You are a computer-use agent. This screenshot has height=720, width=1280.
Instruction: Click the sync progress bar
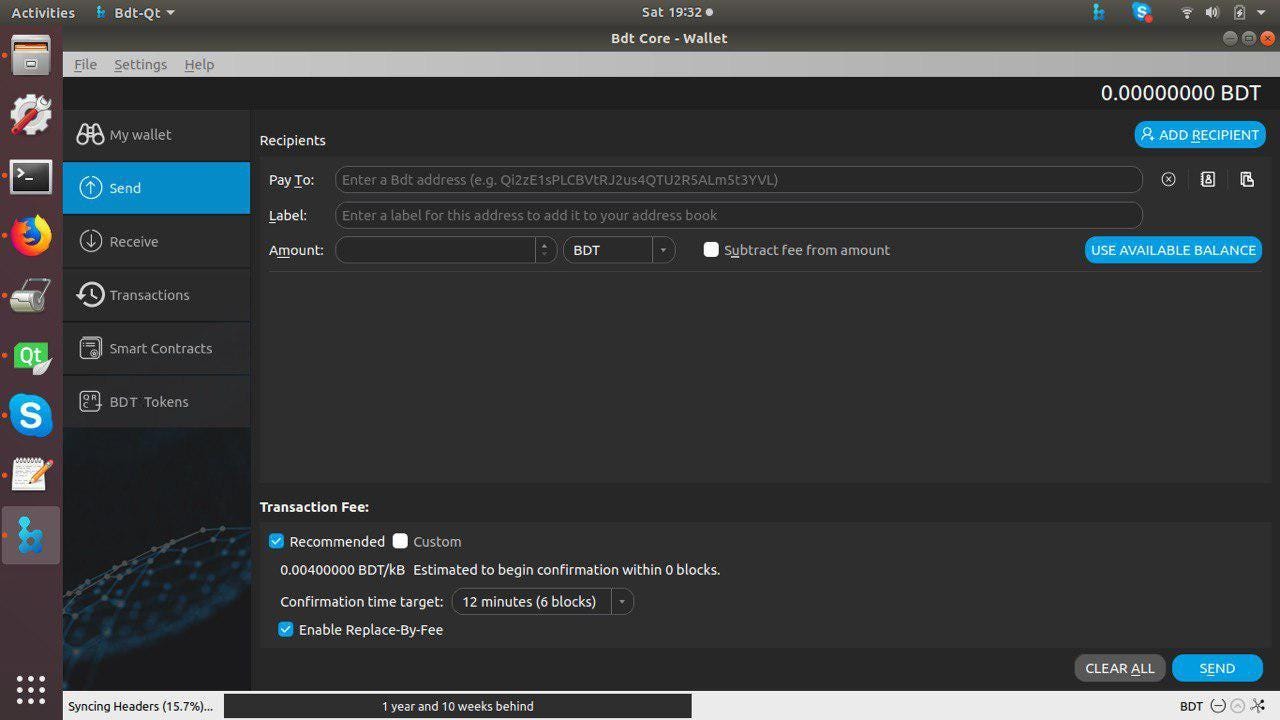click(457, 706)
